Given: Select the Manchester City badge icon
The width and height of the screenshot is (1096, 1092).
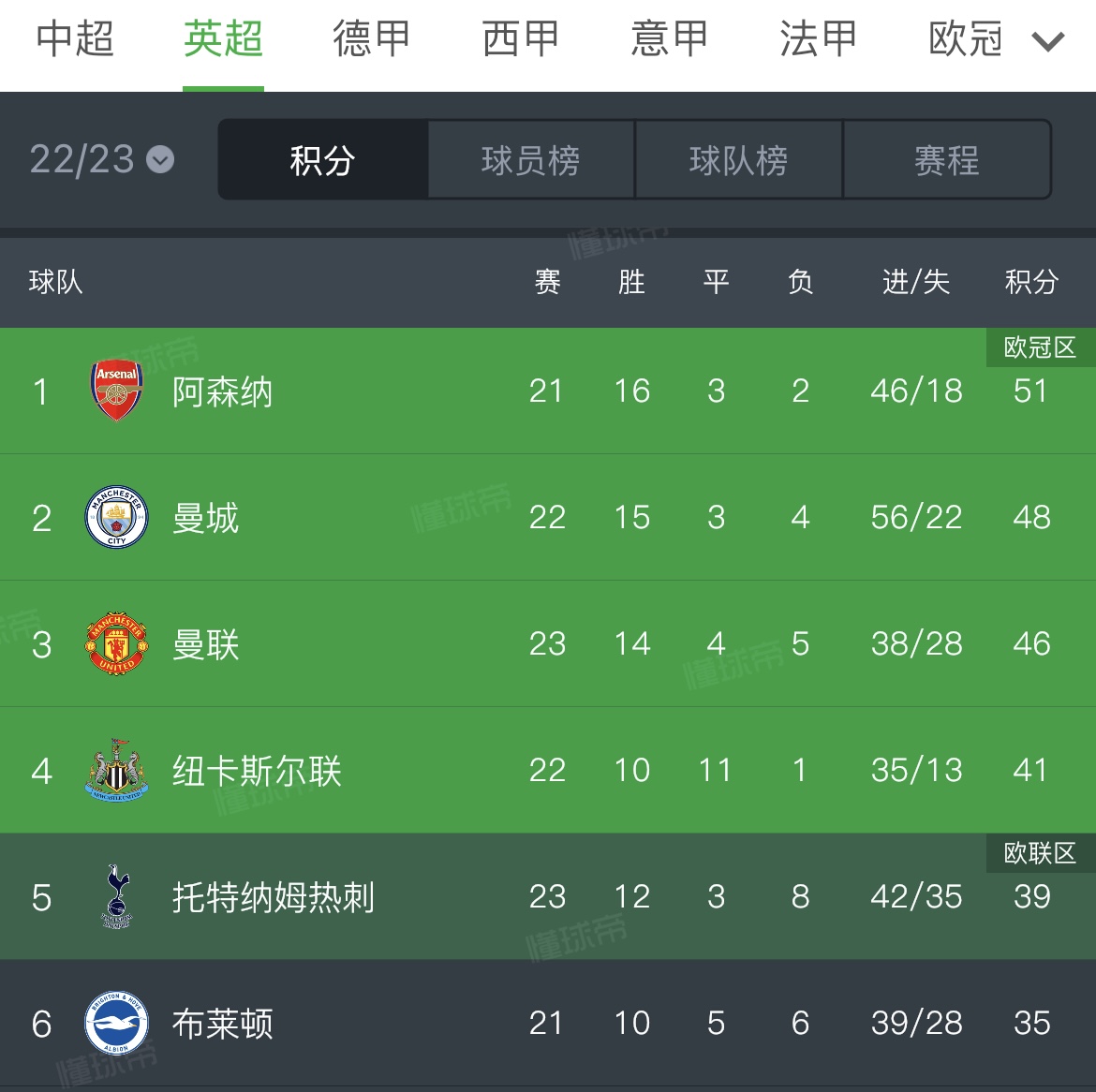Looking at the screenshot, I should coord(115,517).
